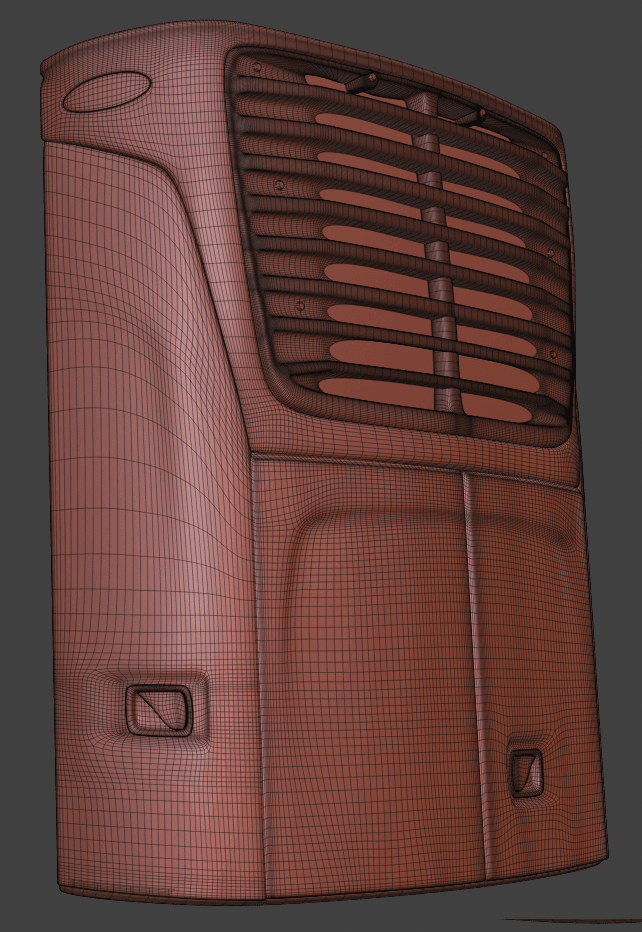The width and height of the screenshot is (642, 932).
Task: Select the screw at grille's top-left corner
Action: (x=258, y=67)
